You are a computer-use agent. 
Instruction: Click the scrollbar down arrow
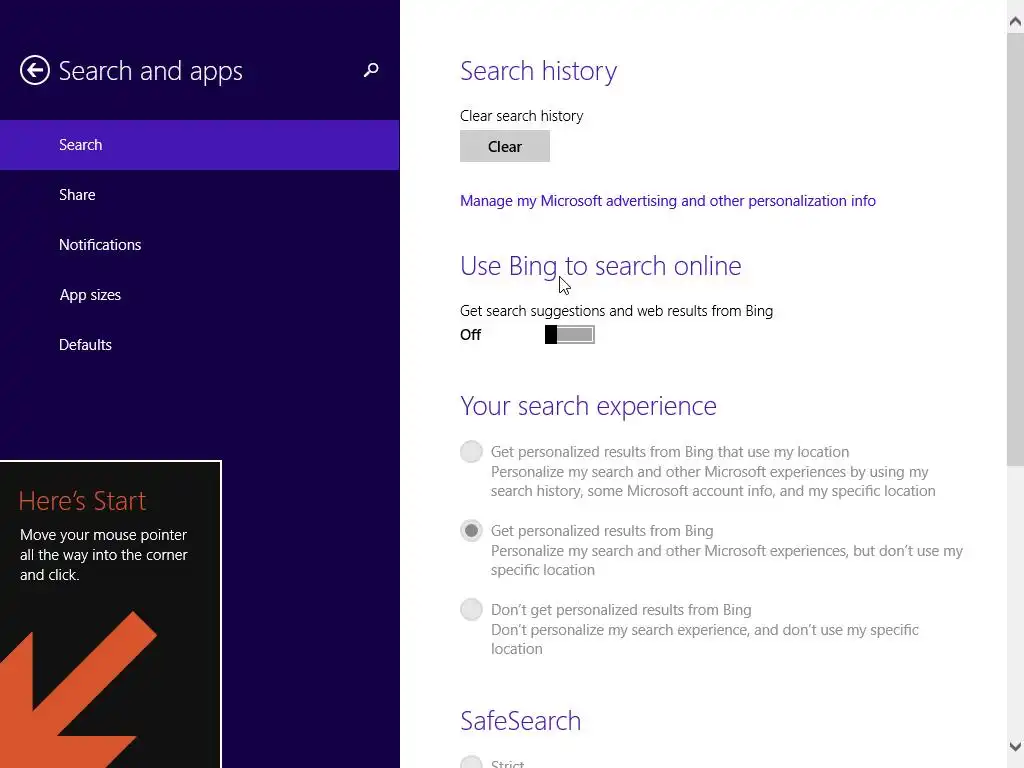[1015, 746]
